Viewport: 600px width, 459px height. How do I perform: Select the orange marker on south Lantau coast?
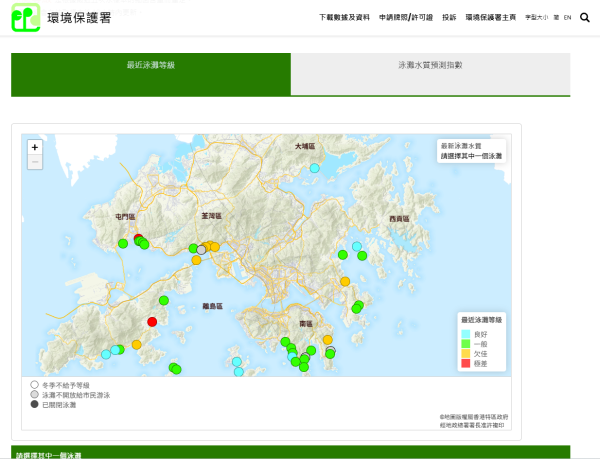[x=137, y=345]
